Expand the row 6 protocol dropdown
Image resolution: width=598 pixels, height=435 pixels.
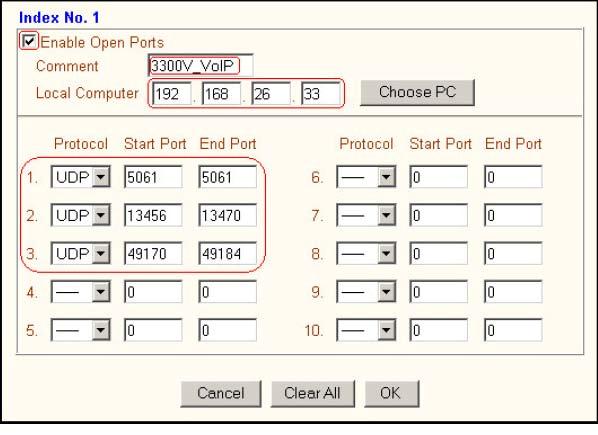pyautogui.click(x=366, y=177)
